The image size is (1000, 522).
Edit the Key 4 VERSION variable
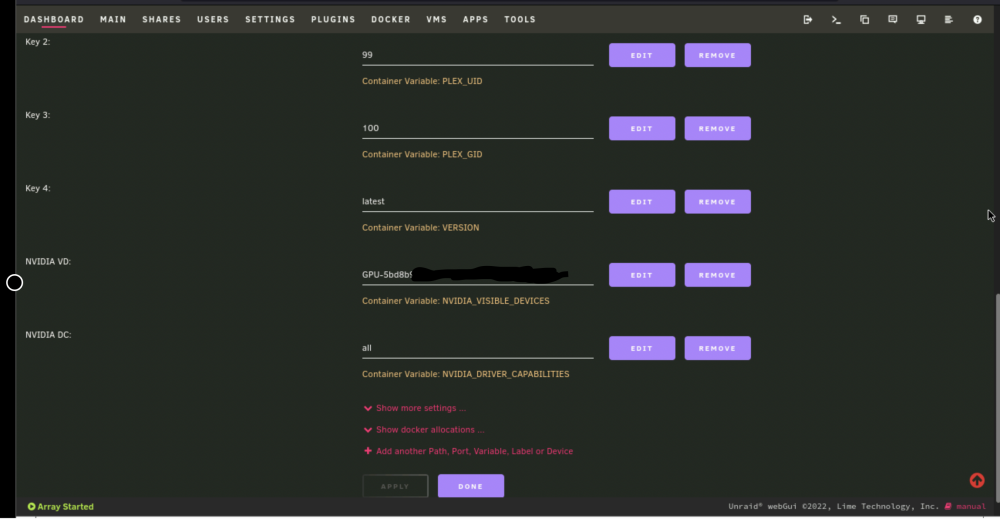pyautogui.click(x=642, y=202)
